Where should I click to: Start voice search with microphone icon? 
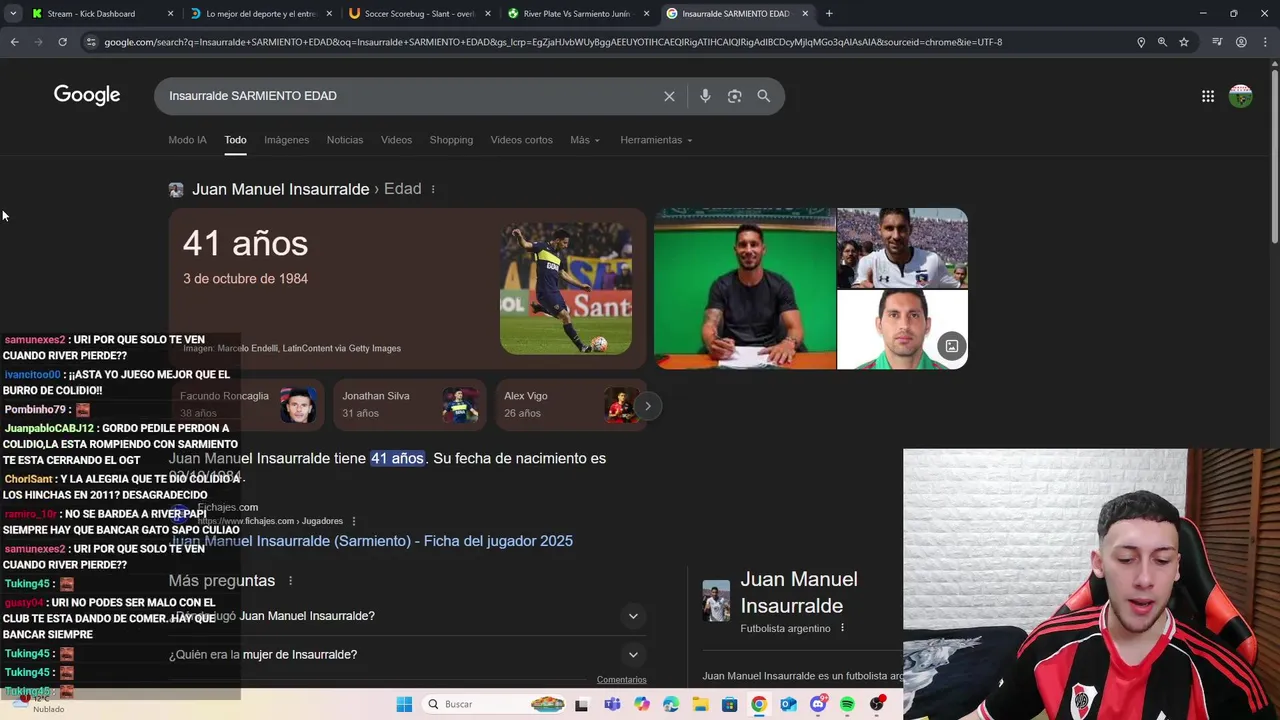click(x=705, y=96)
